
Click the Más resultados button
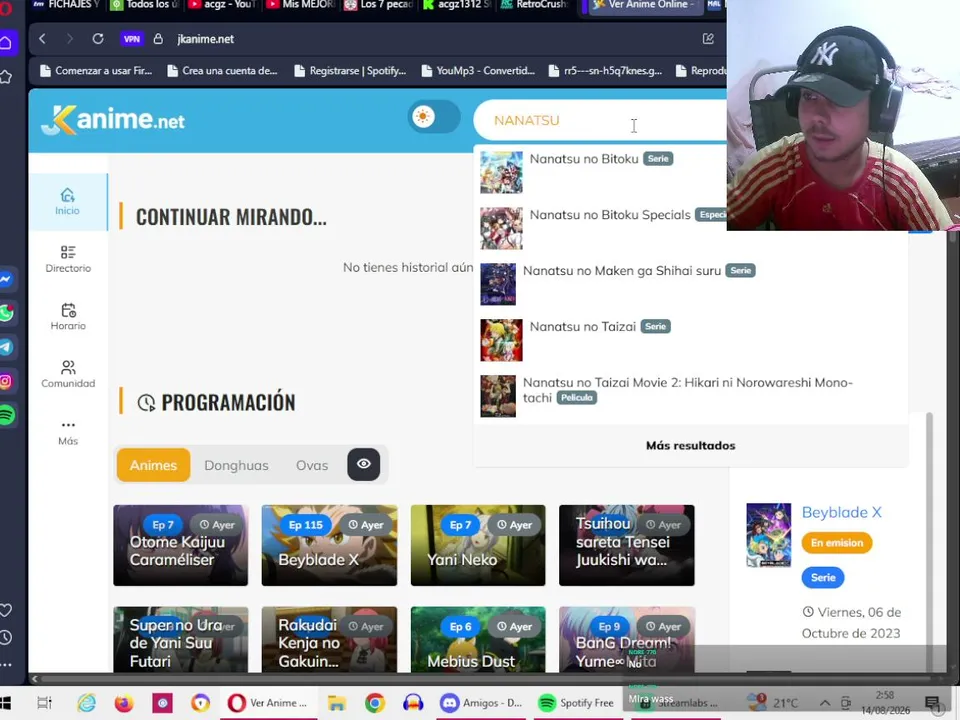point(691,446)
